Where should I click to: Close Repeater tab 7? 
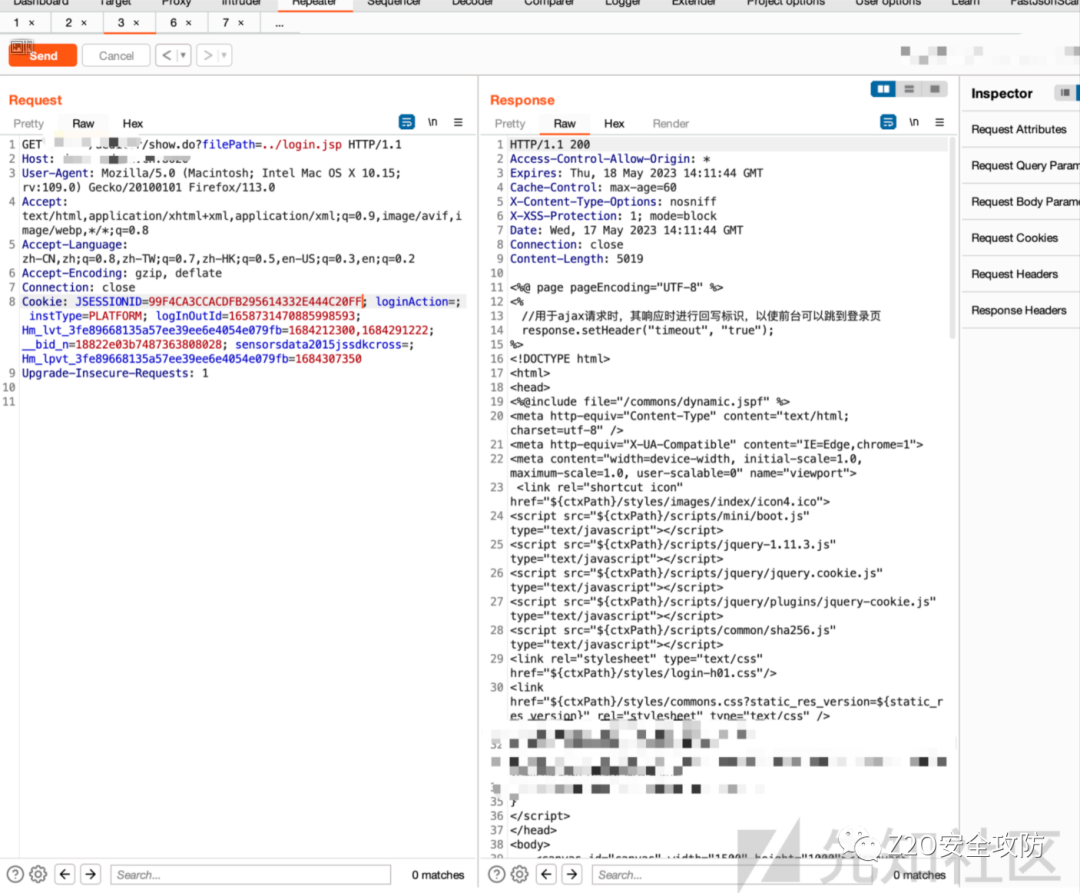tap(241, 23)
